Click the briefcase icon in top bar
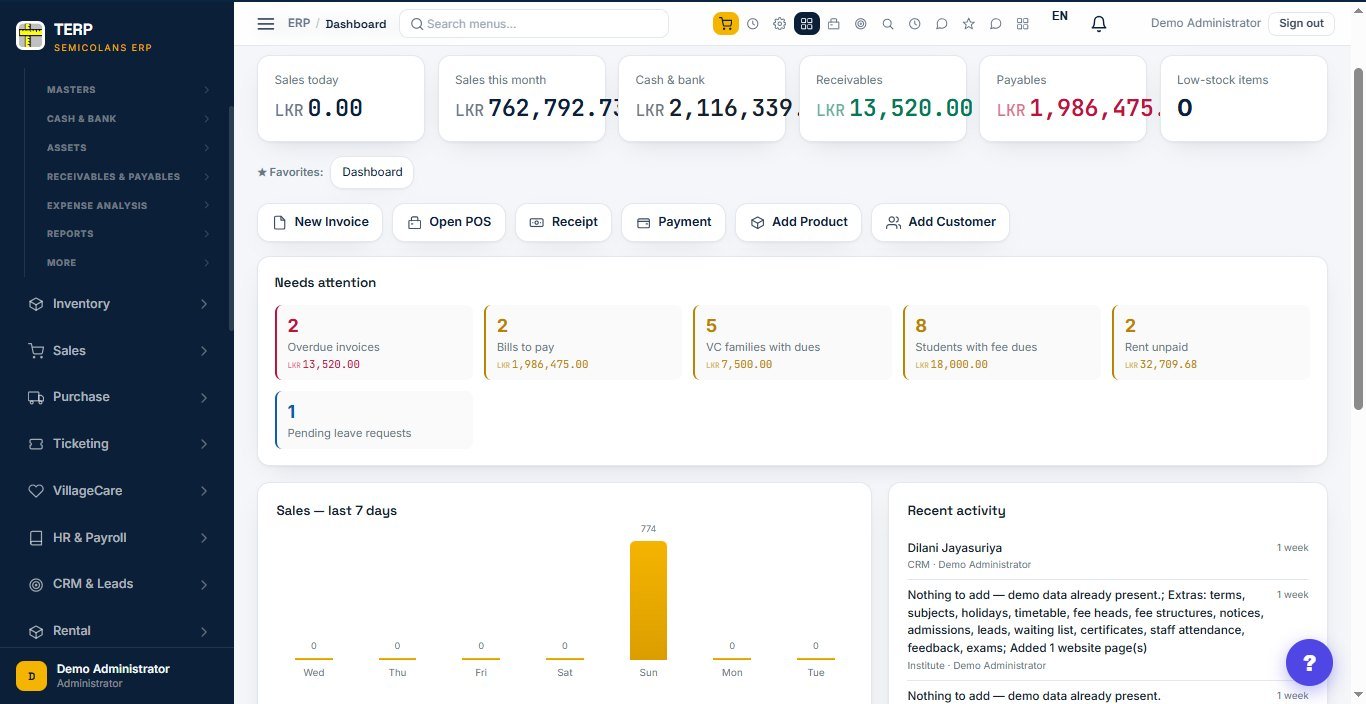1366x704 pixels. coord(833,23)
